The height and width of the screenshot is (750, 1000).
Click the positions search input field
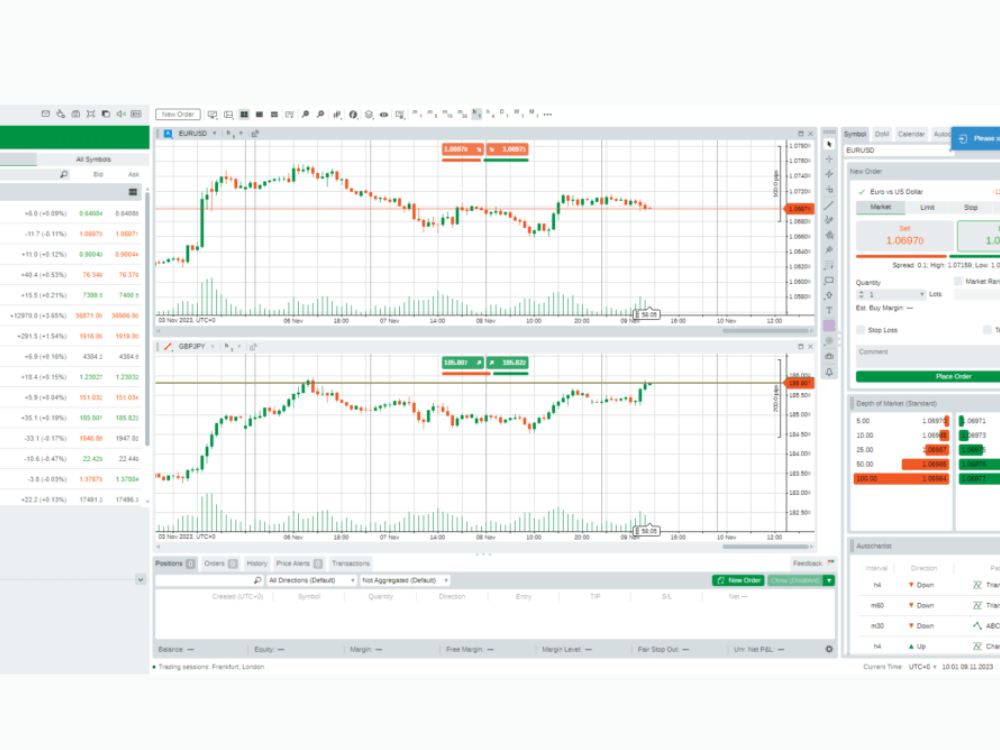[209, 580]
